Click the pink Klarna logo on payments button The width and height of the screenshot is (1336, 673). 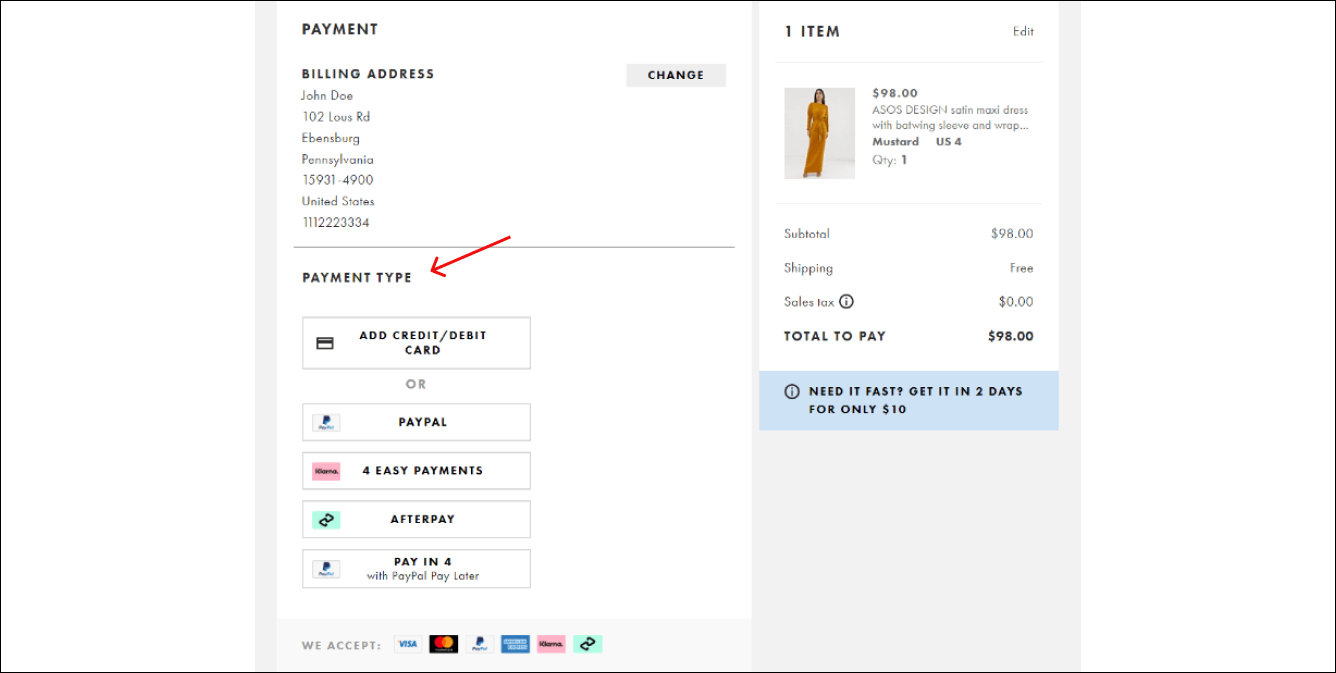coord(326,471)
